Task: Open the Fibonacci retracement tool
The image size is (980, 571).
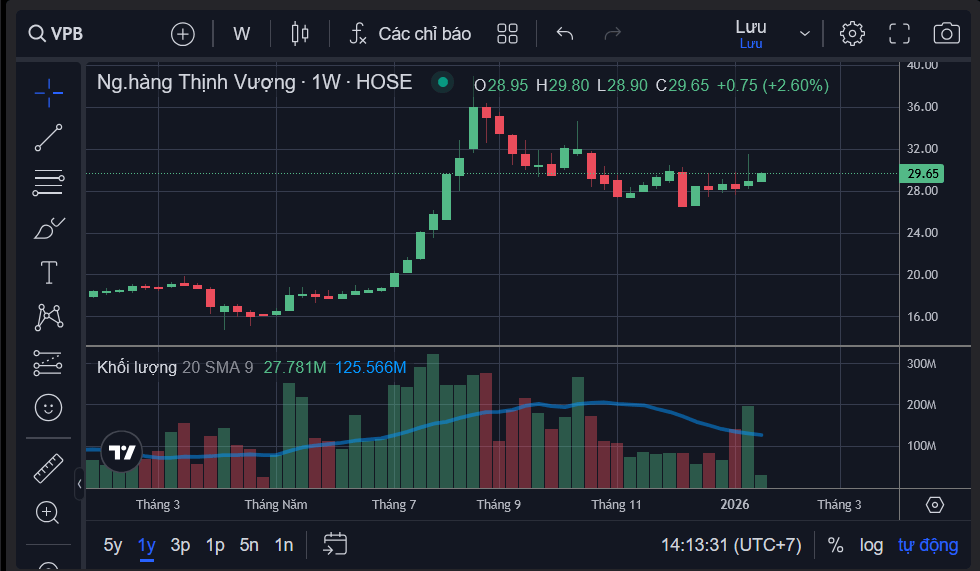Action: (x=48, y=182)
